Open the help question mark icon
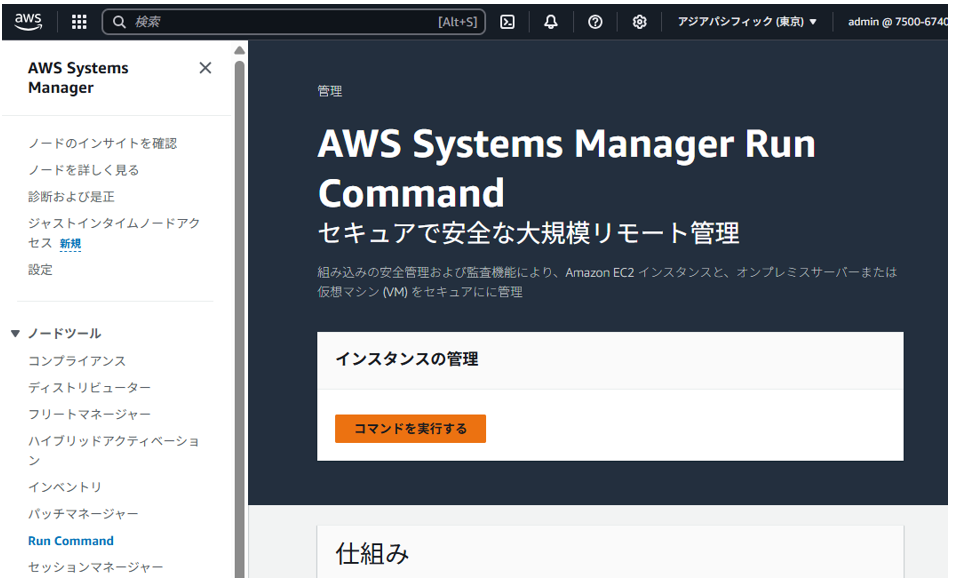Image resolution: width=956 pixels, height=583 pixels. pyautogui.click(x=595, y=22)
